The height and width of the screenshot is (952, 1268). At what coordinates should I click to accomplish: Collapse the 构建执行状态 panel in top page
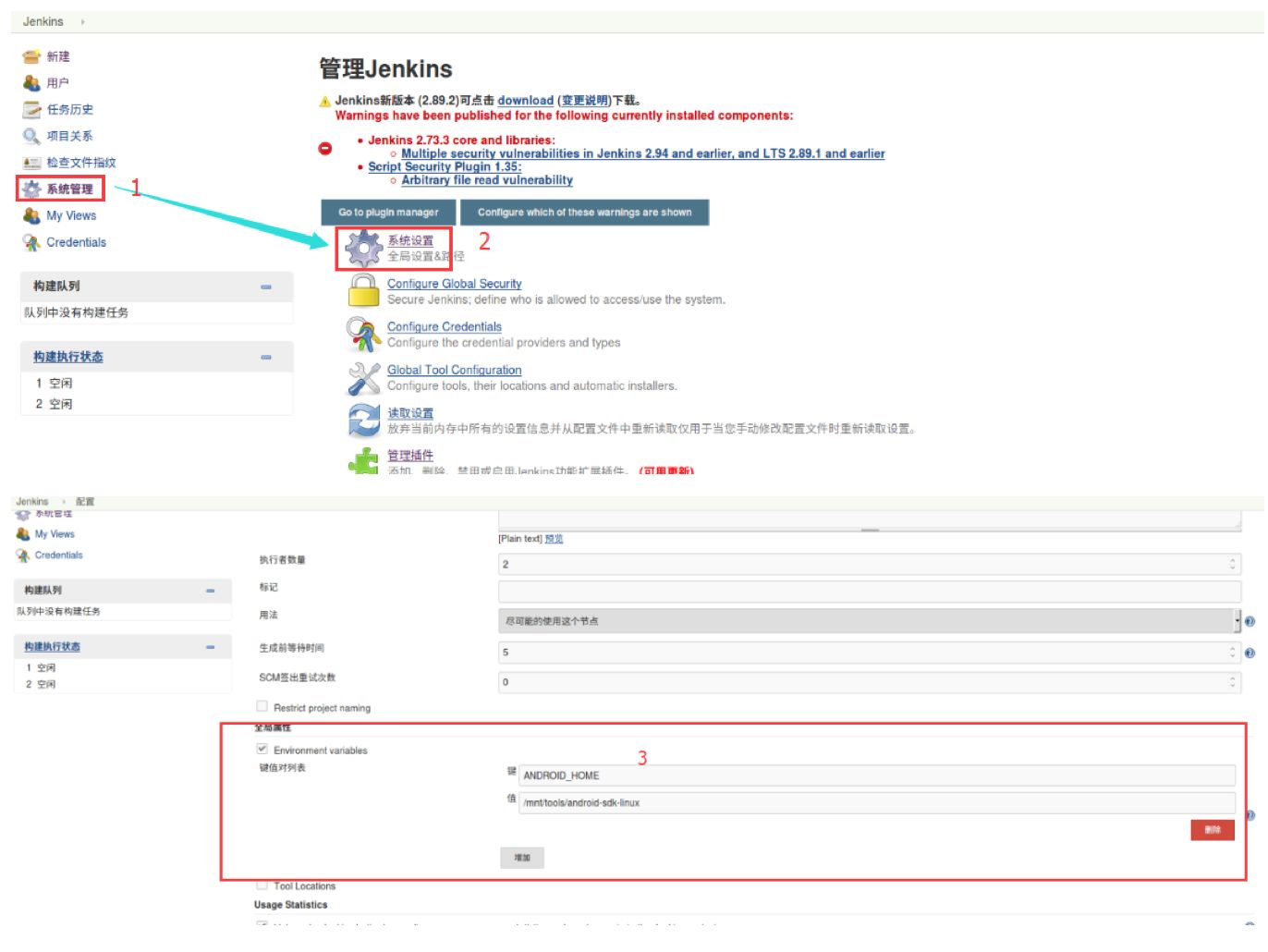(266, 358)
